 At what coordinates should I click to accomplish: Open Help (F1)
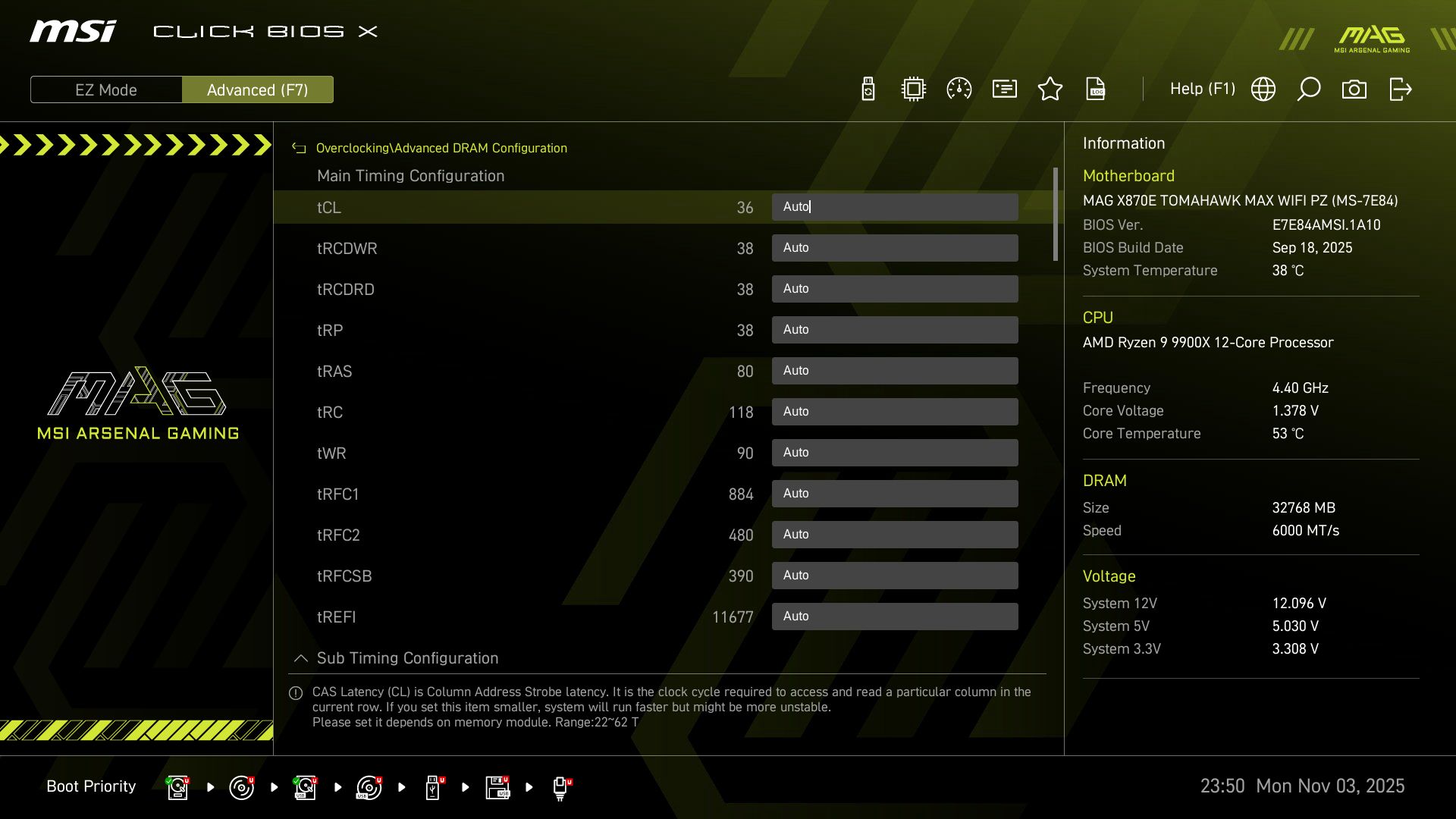tap(1203, 89)
